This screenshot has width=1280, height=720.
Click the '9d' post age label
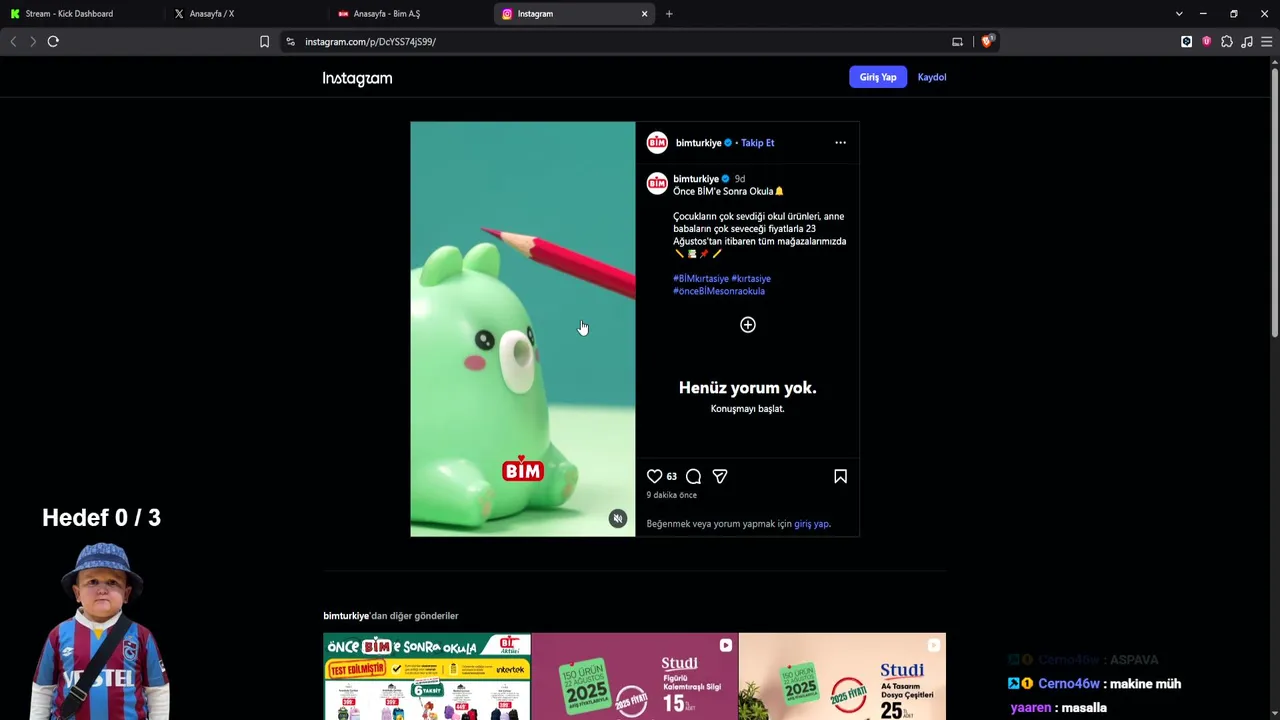point(739,179)
